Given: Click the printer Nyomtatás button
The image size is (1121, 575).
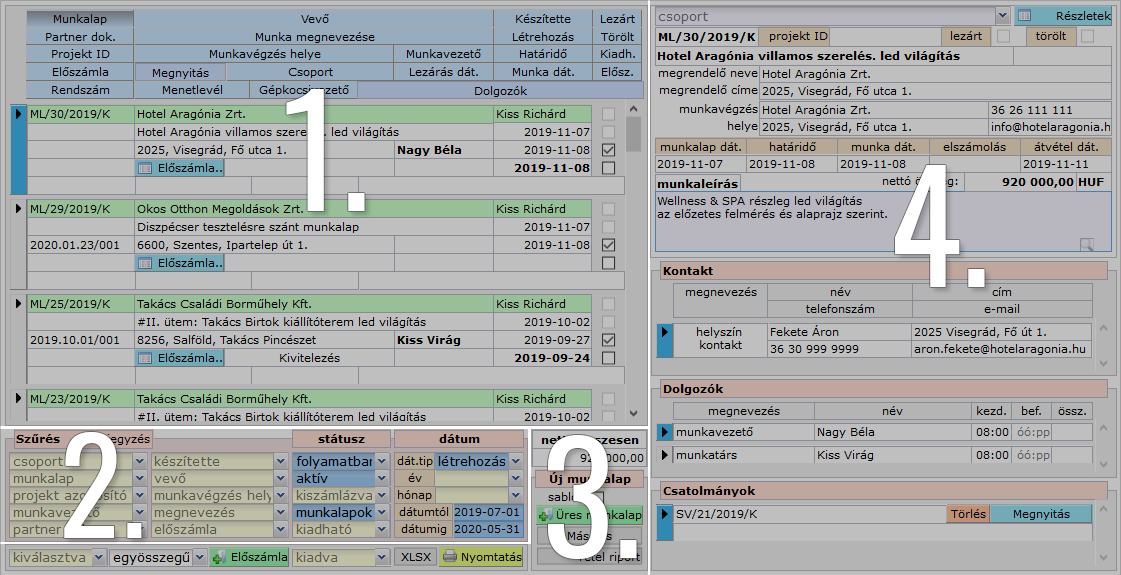Looking at the screenshot, I should [481, 557].
